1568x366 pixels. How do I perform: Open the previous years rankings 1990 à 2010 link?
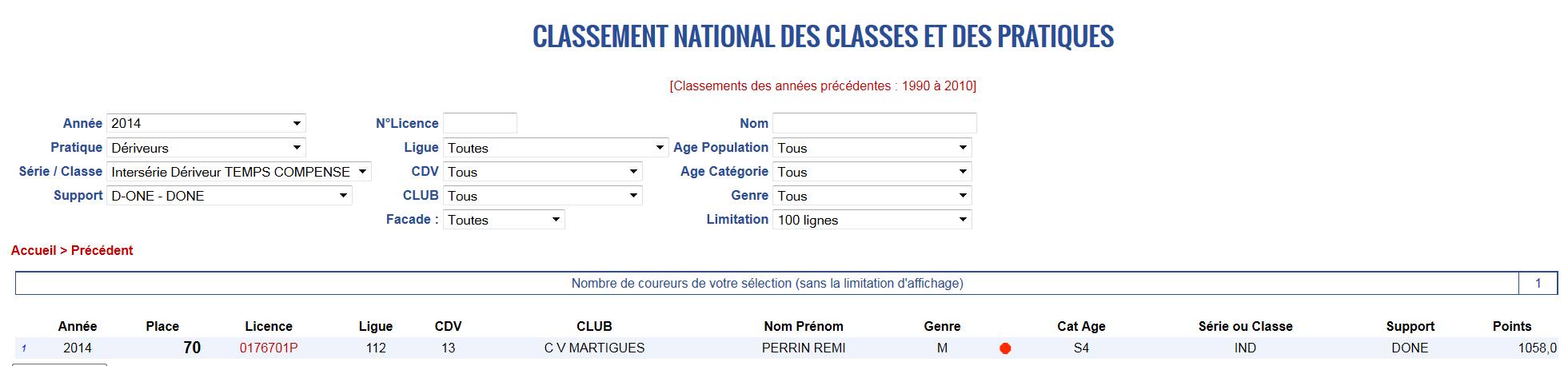click(823, 86)
